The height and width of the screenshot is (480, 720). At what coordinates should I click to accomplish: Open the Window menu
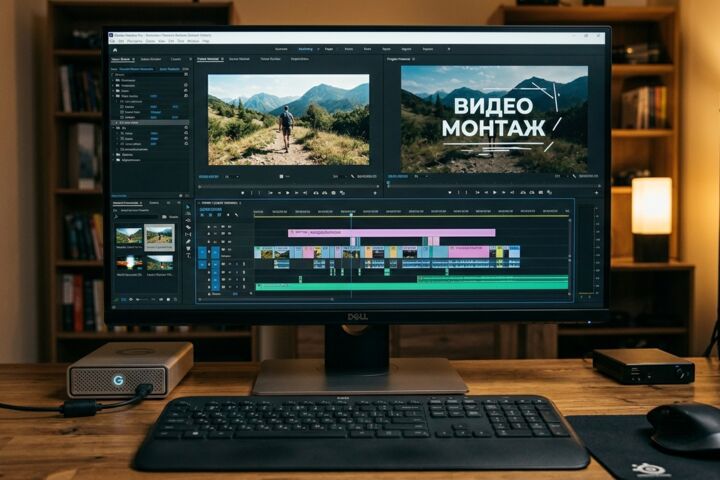193,41
